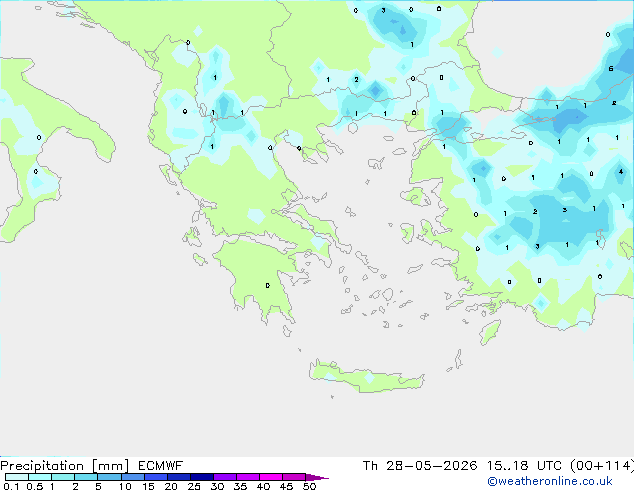This screenshot has width=634, height=490.
Task: Click the 10 to 15 mm legend swatch
Action: tap(133, 477)
